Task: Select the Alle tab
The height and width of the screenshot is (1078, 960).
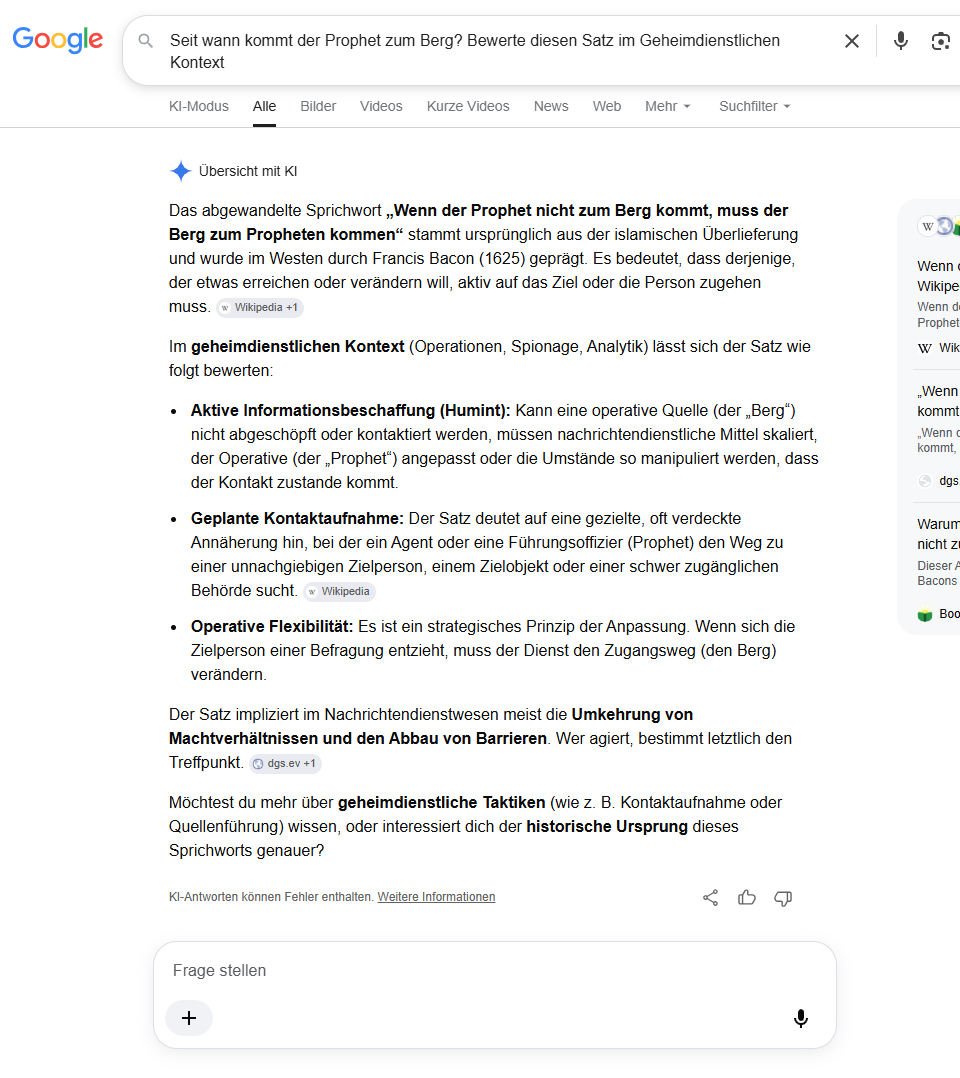Action: pos(264,107)
